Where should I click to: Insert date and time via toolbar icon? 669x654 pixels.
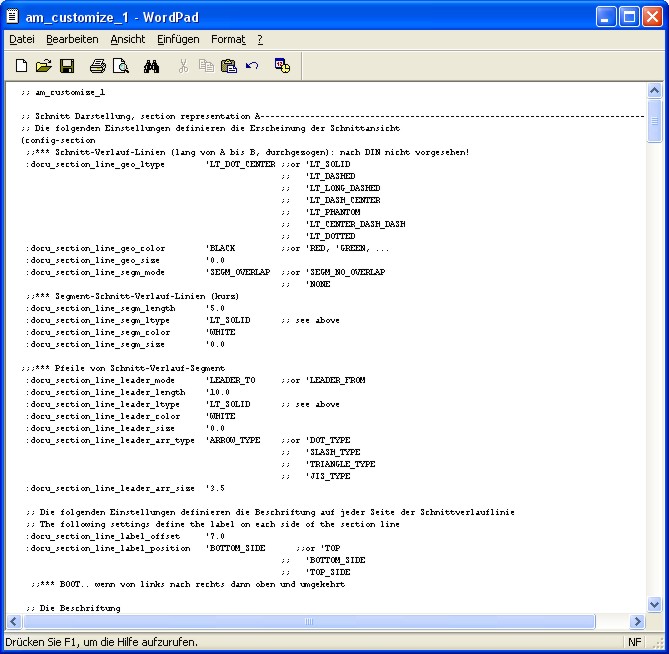coord(282,66)
